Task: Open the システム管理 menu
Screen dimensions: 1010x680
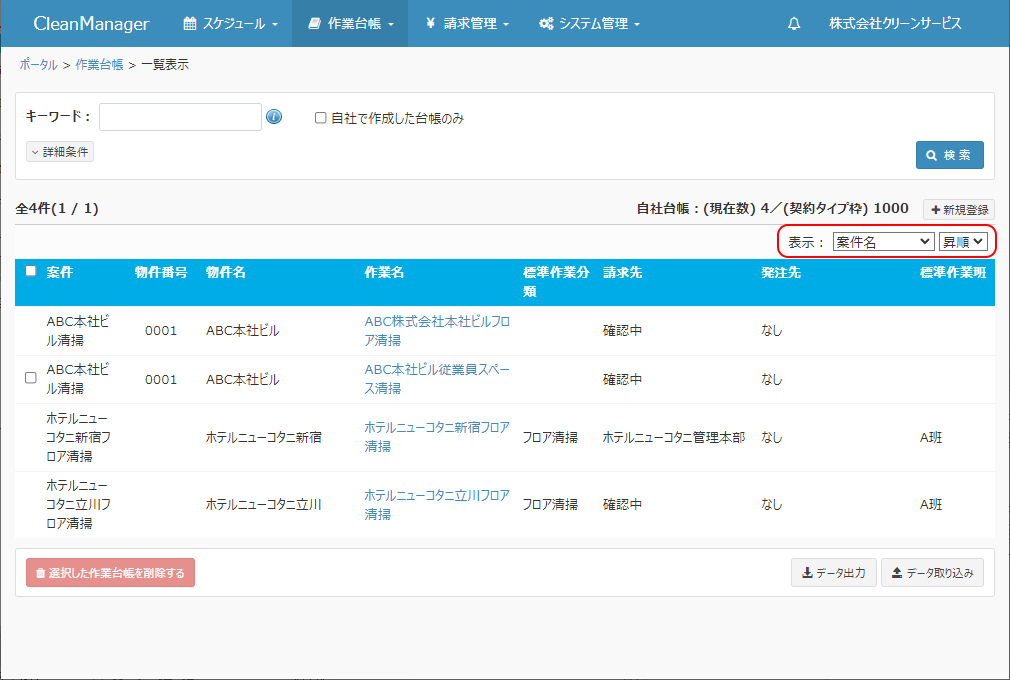Action: coord(588,24)
